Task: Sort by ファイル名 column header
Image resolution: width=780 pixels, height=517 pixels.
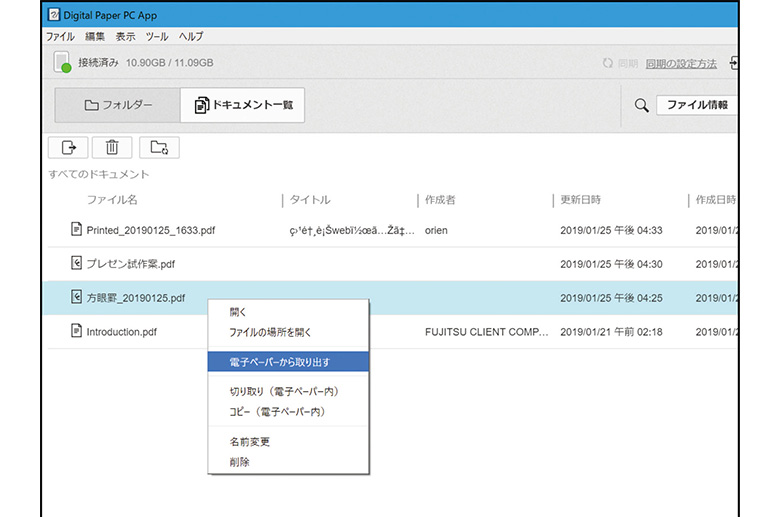Action: pyautogui.click(x=112, y=200)
